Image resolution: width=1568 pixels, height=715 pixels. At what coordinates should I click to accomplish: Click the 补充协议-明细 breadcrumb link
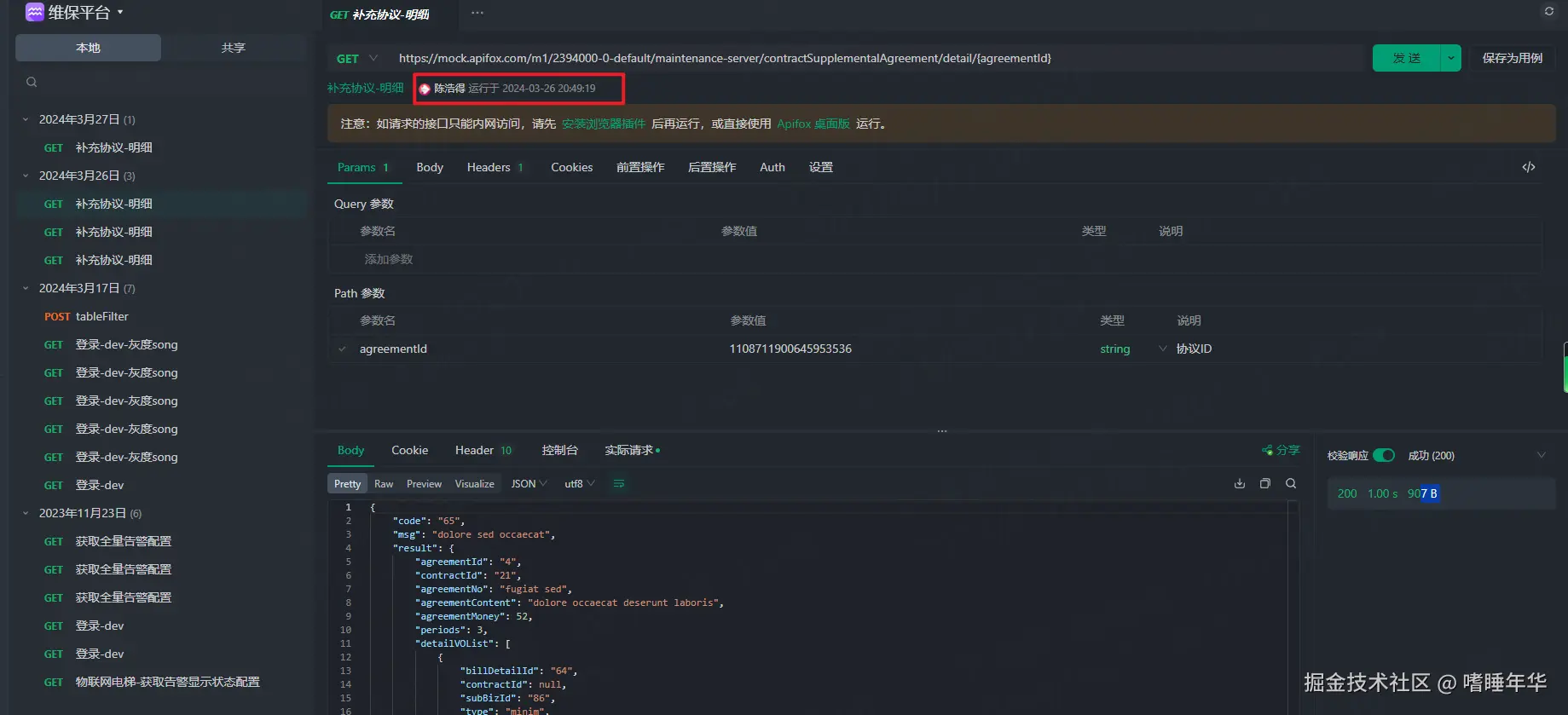point(366,88)
